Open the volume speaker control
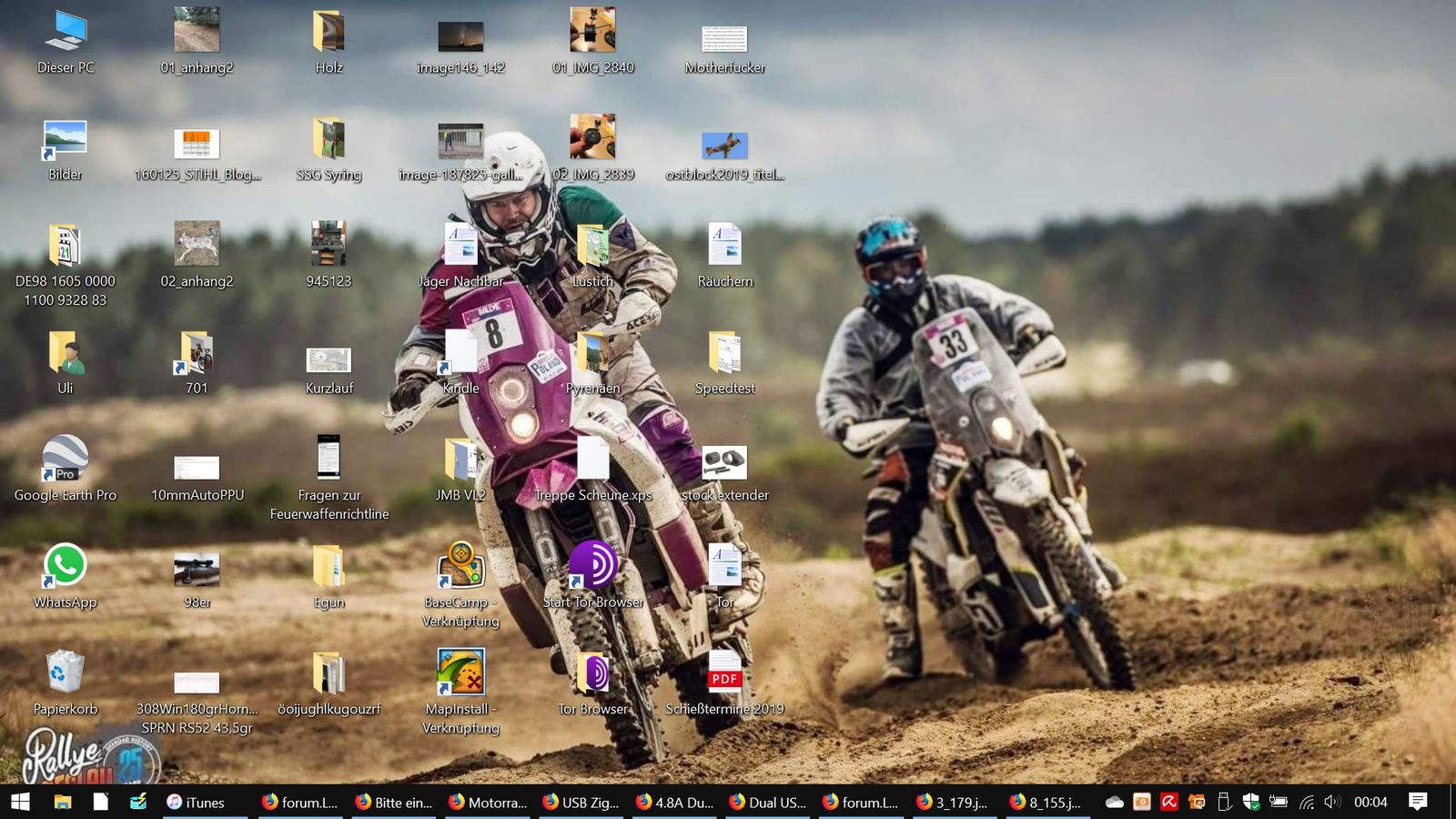Image resolution: width=1456 pixels, height=819 pixels. coord(1332,802)
